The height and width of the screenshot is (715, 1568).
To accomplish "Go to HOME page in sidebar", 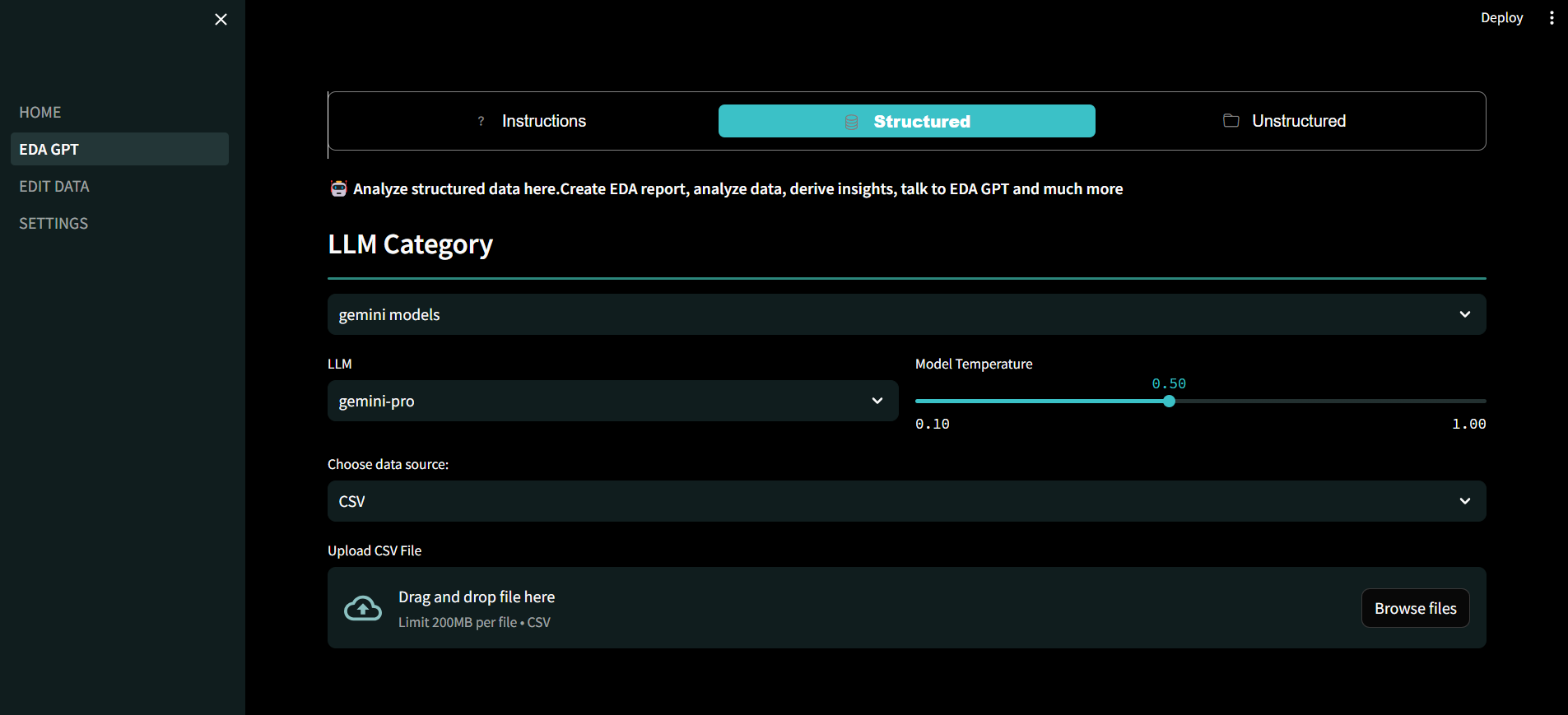I will pyautogui.click(x=119, y=112).
